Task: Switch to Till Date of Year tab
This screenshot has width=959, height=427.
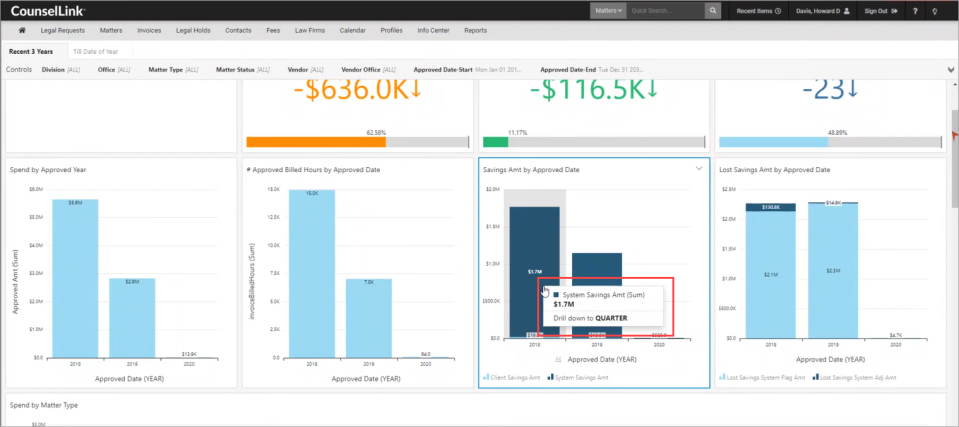Action: tap(95, 52)
